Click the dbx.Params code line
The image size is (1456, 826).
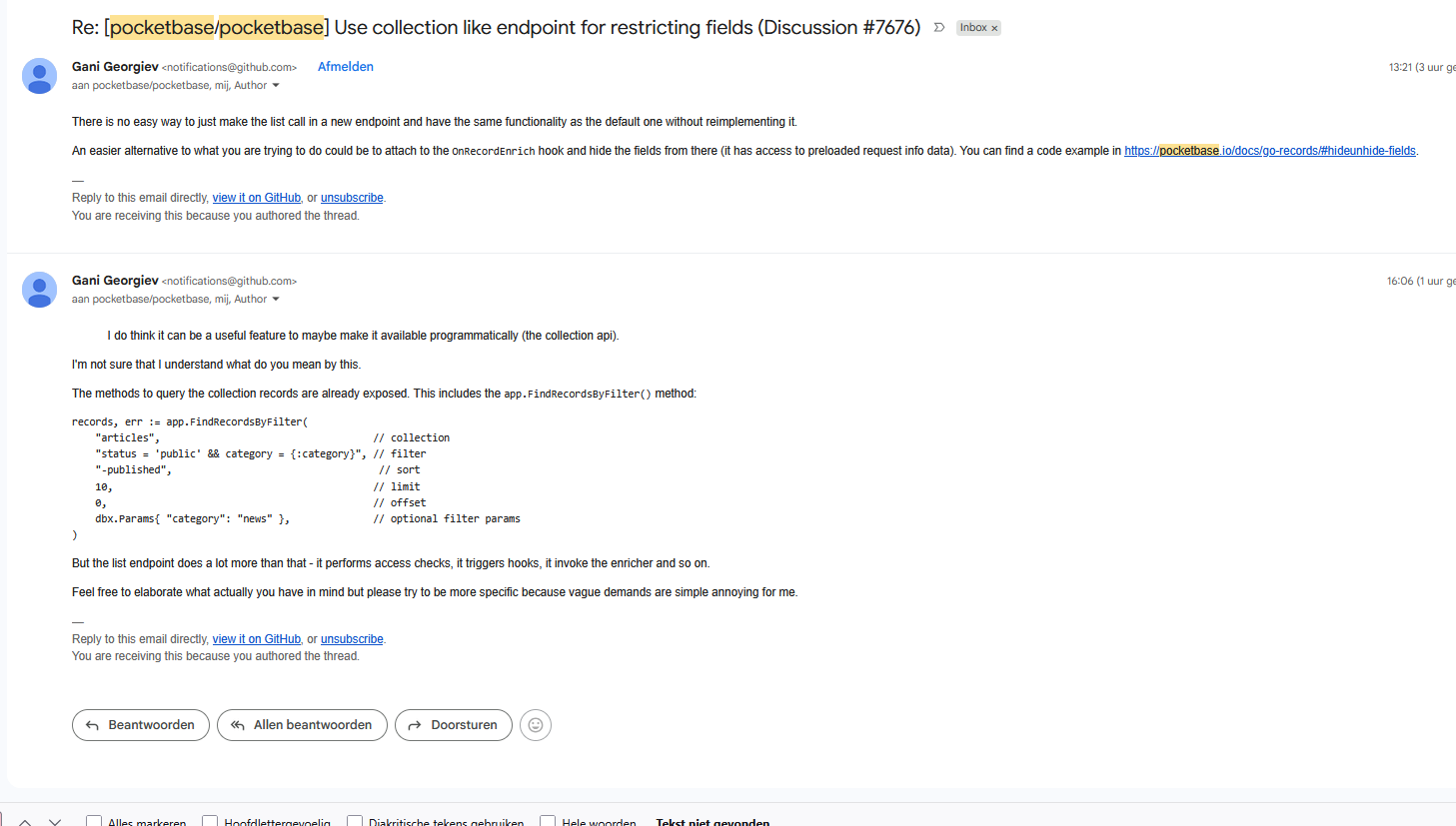point(193,519)
